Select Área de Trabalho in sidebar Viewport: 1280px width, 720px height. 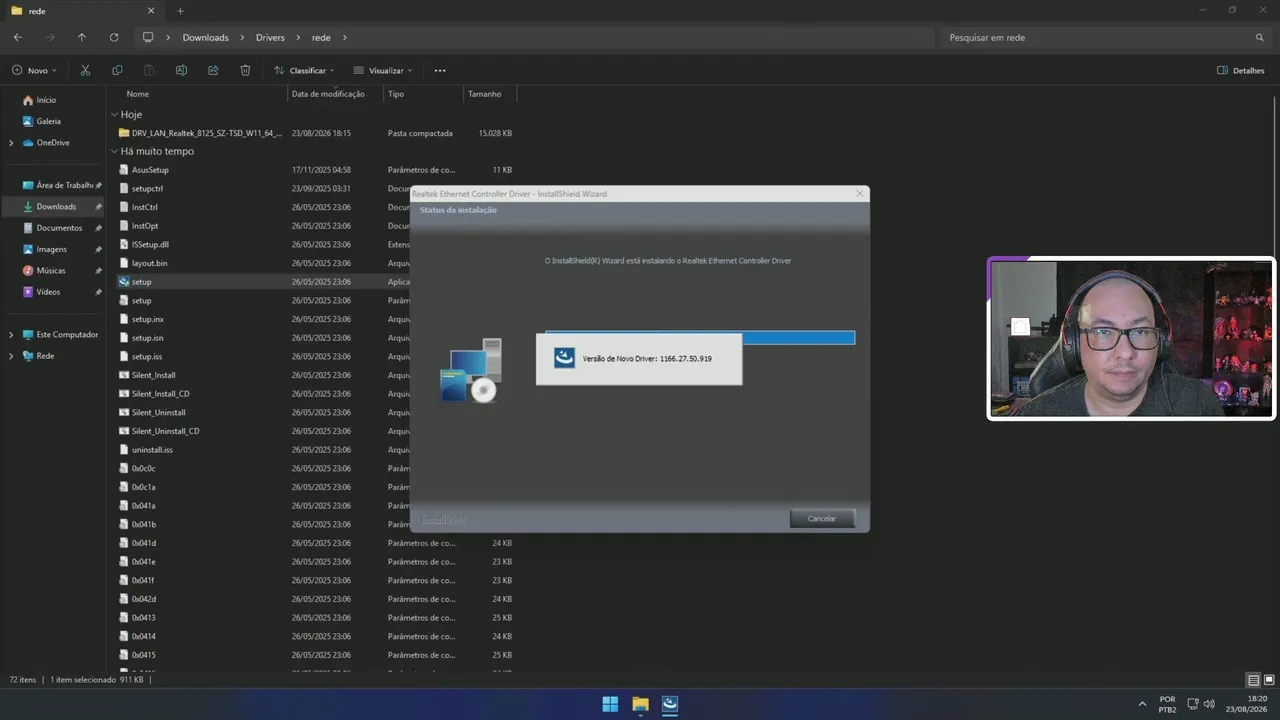click(x=57, y=185)
